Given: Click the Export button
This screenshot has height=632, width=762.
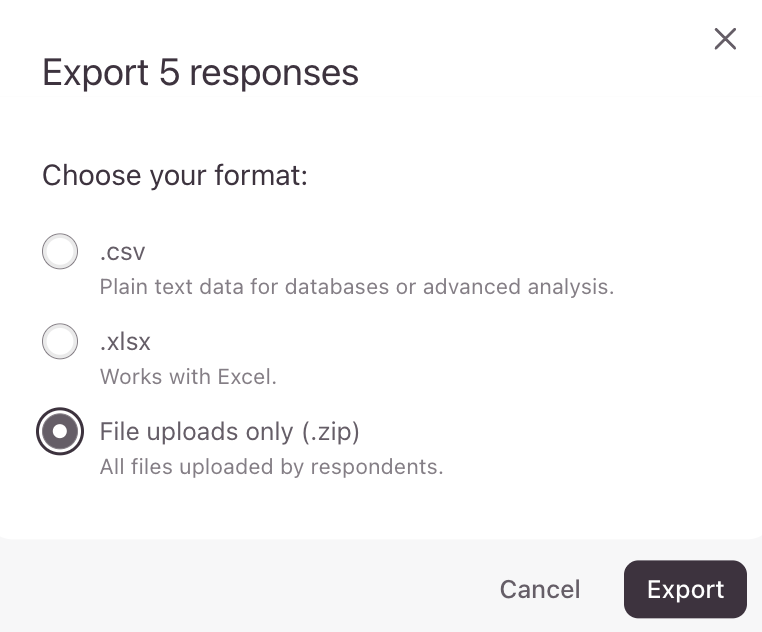Looking at the screenshot, I should 685,589.
